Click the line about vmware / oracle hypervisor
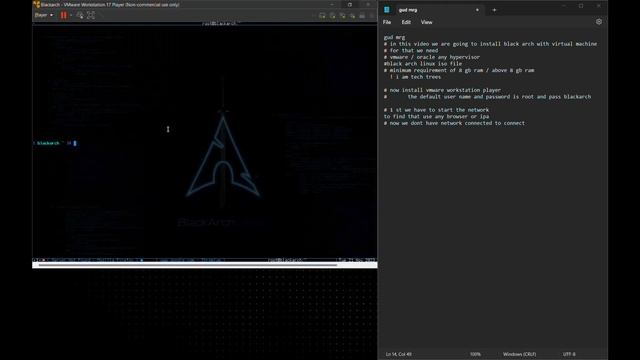Viewport: 640px width, 360px height. pos(432,57)
